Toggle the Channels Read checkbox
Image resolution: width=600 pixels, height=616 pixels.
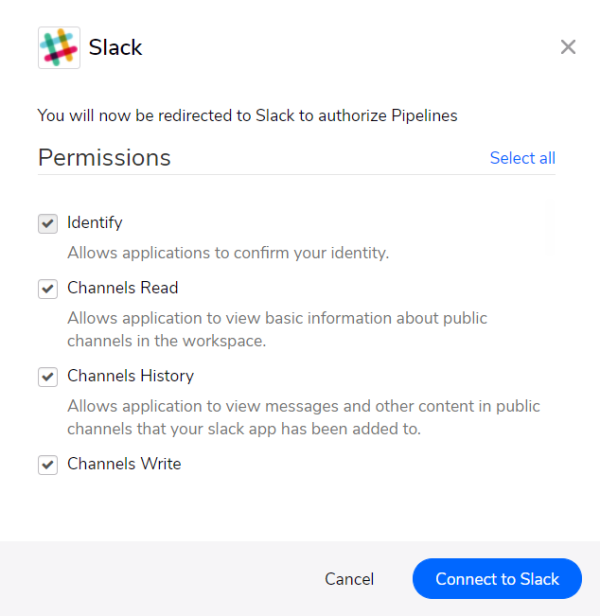[x=48, y=289]
